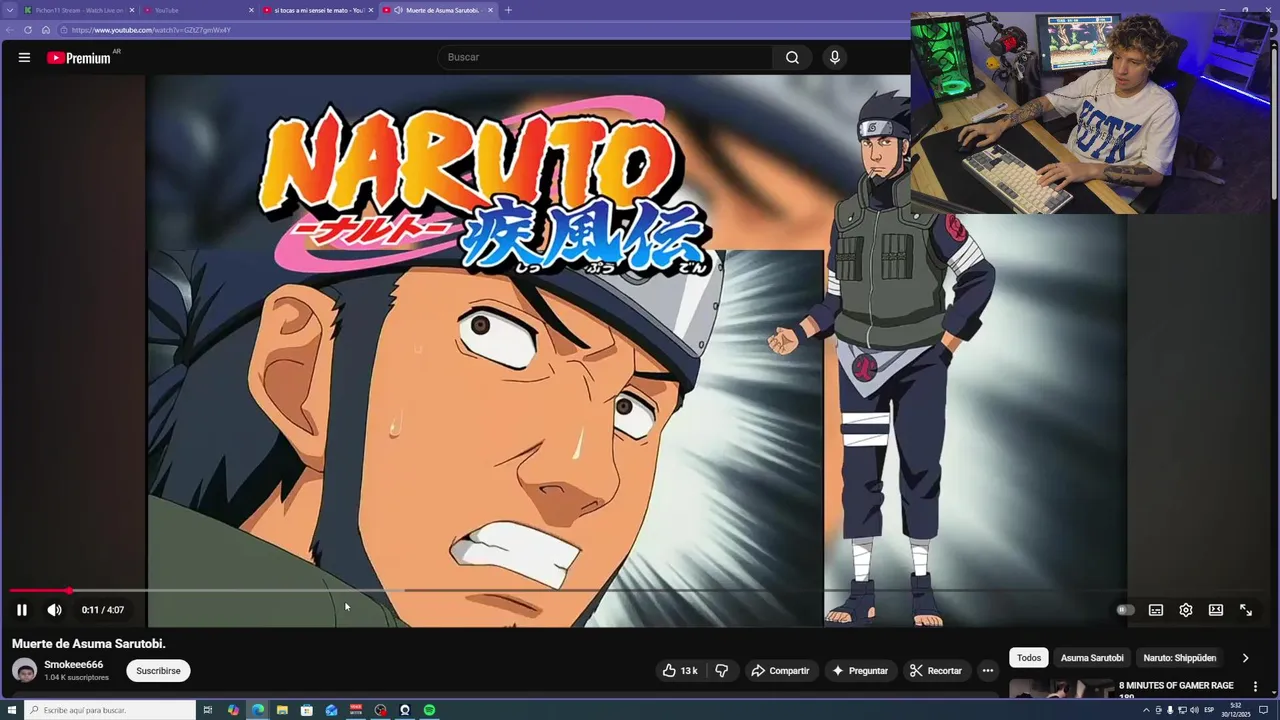Viewport: 1280px width, 720px height.
Task: Toggle subtitles captions button
Action: (x=1156, y=610)
